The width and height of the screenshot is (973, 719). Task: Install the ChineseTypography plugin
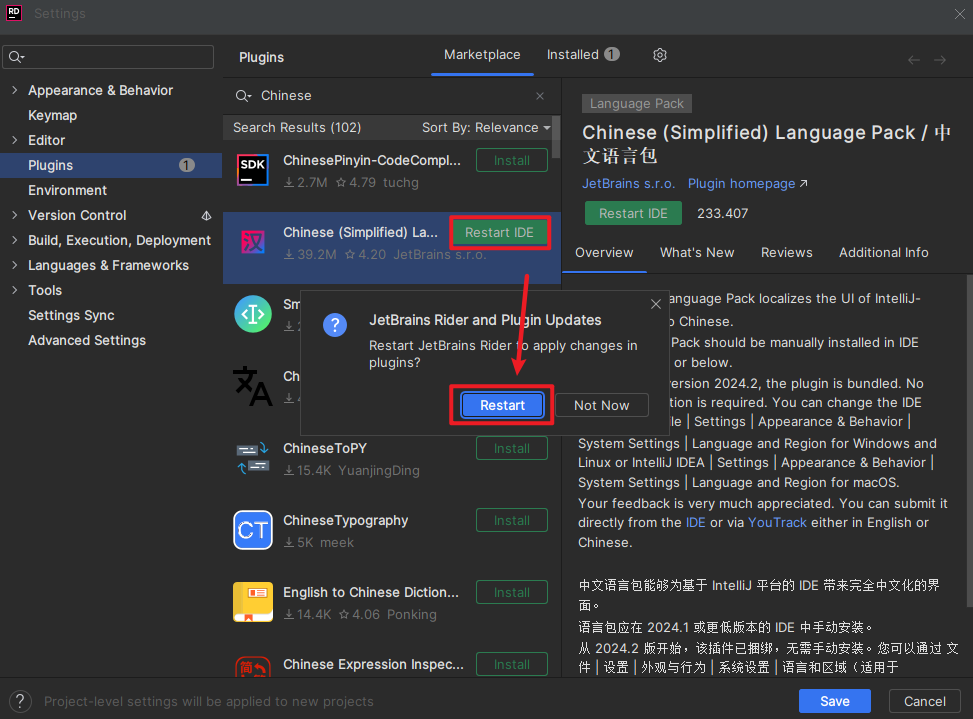point(512,520)
